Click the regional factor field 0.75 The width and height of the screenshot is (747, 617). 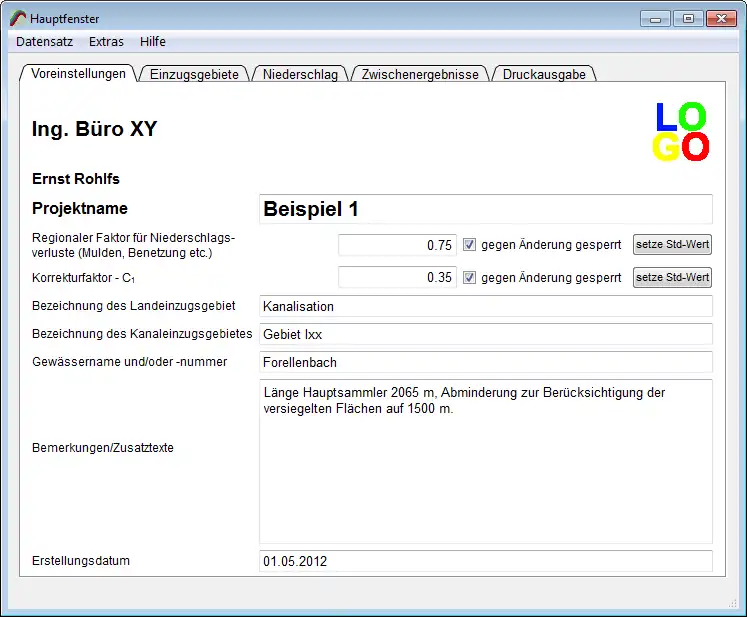(397, 245)
